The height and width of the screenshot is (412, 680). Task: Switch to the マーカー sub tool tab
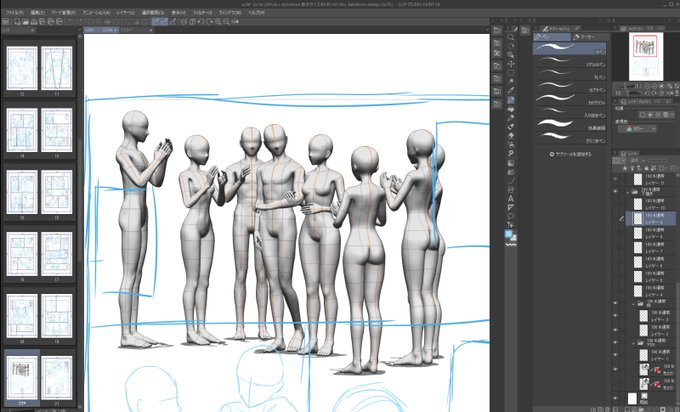(589, 37)
